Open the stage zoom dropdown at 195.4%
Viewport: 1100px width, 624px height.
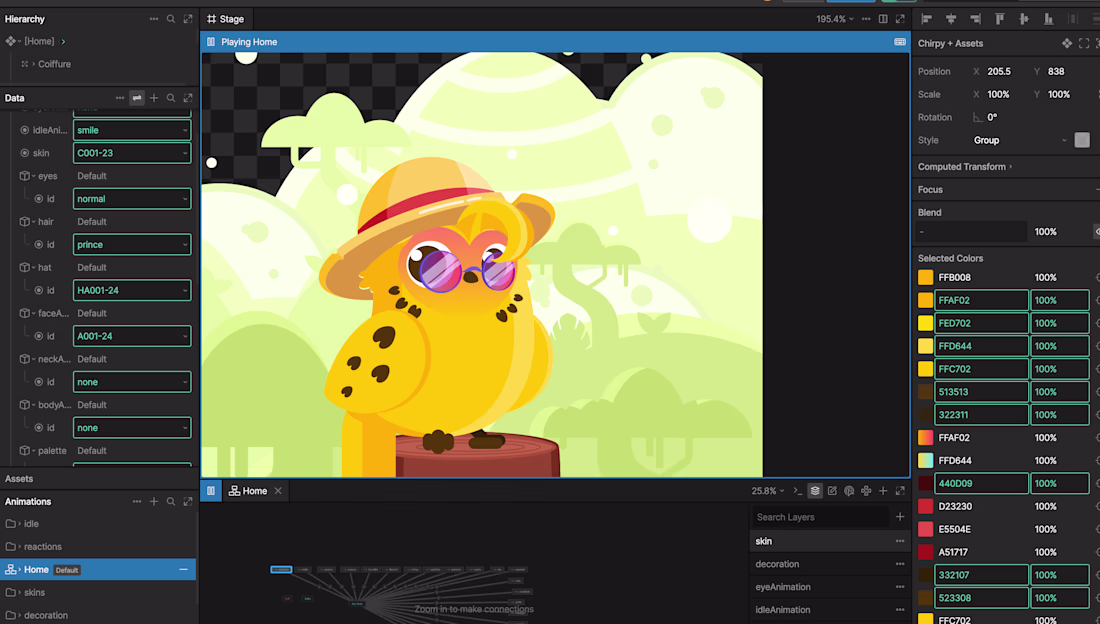coord(835,19)
